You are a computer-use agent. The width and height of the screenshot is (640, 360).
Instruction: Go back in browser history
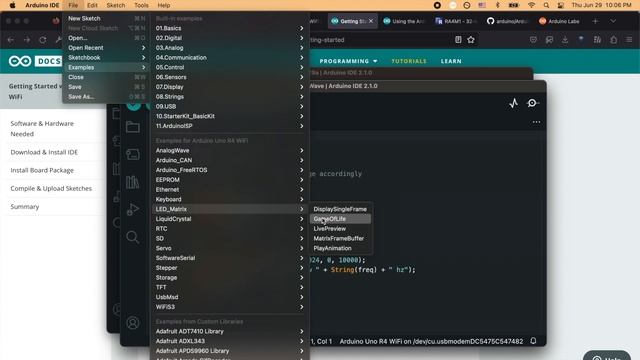pyautogui.click(x=11, y=40)
